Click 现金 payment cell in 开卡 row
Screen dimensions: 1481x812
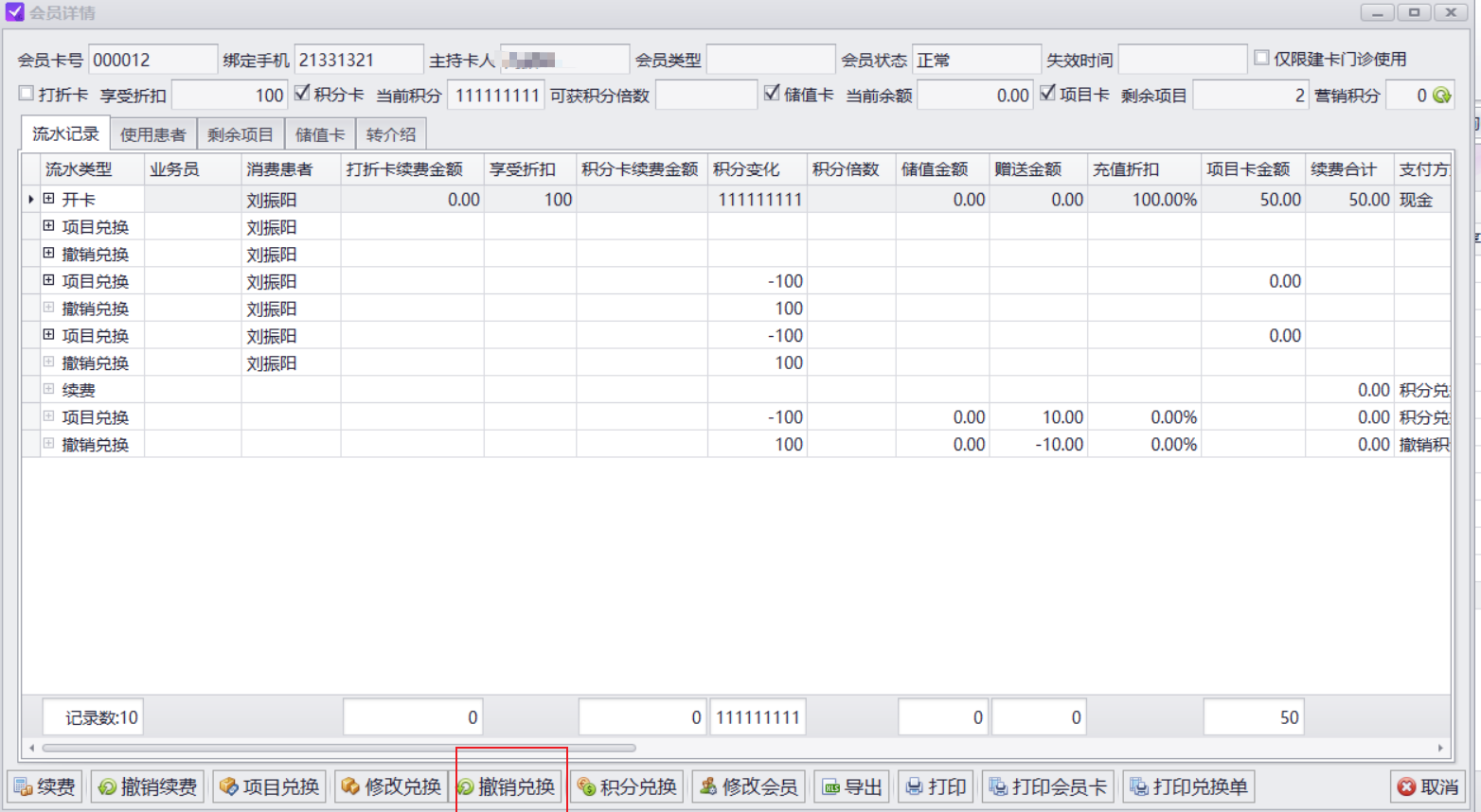point(1422,200)
